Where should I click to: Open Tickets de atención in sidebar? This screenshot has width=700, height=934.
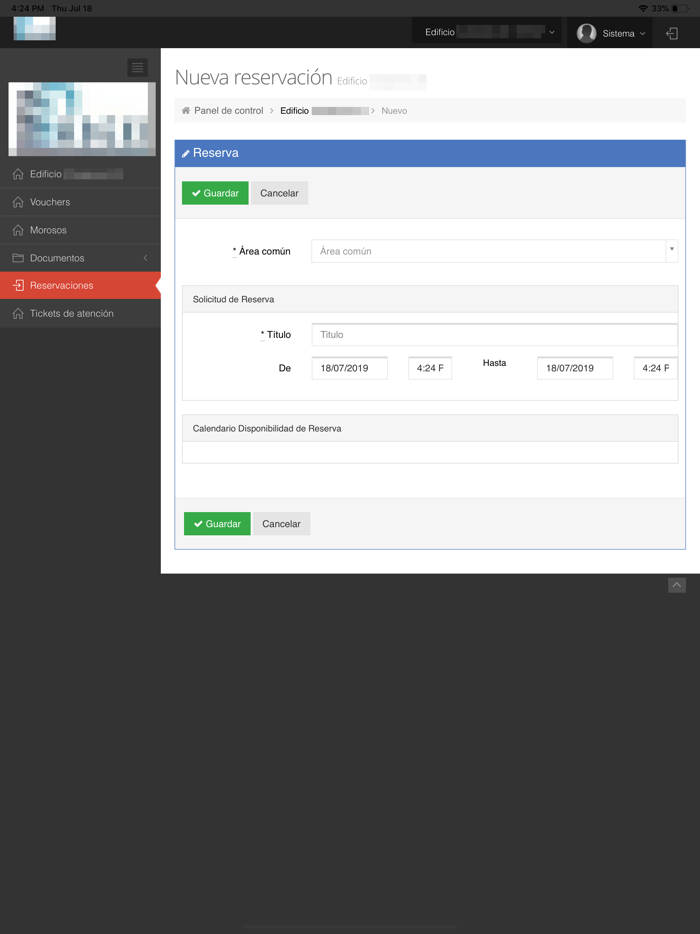(80, 313)
